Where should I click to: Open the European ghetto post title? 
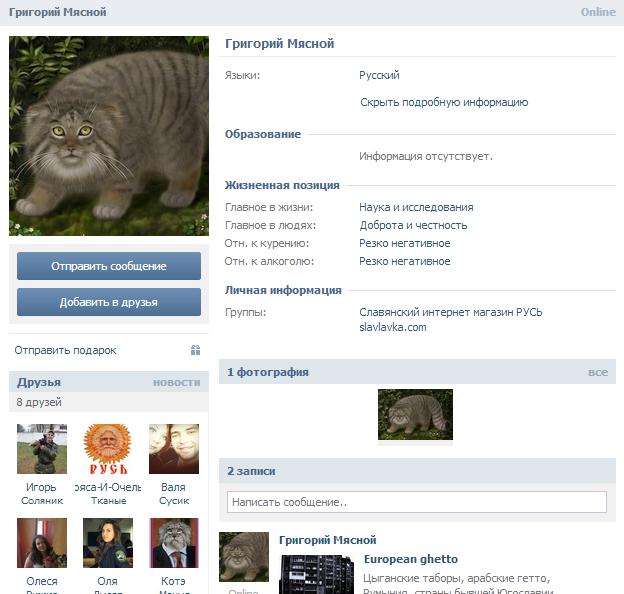point(411,559)
